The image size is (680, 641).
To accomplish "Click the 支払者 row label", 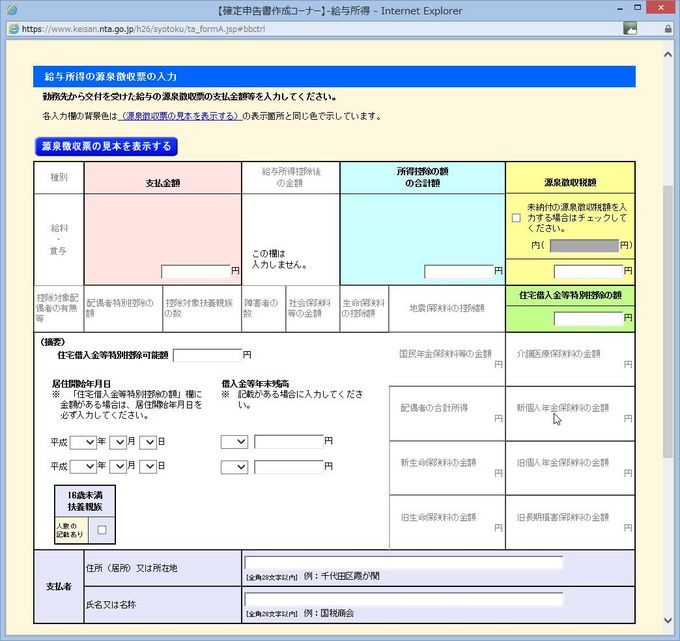I will [59, 587].
